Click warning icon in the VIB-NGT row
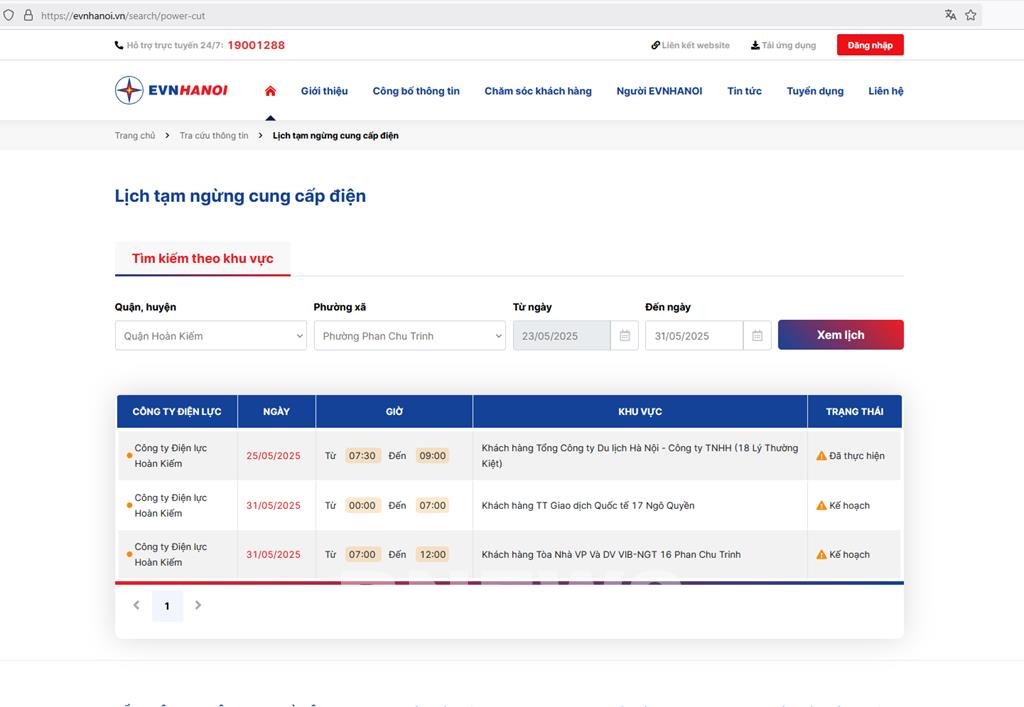The height and width of the screenshot is (707, 1024). (x=822, y=554)
